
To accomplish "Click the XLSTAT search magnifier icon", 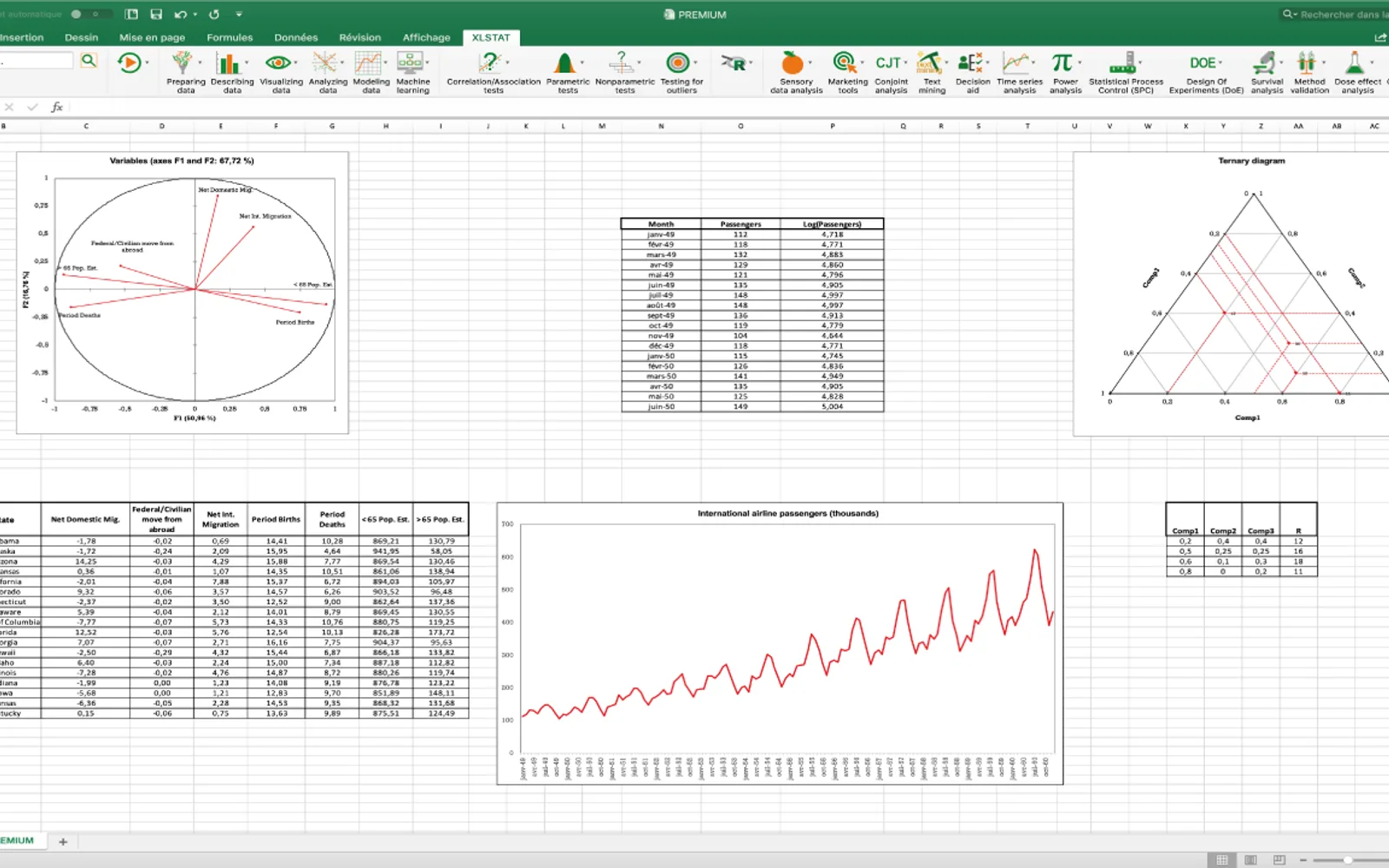I will 89,60.
